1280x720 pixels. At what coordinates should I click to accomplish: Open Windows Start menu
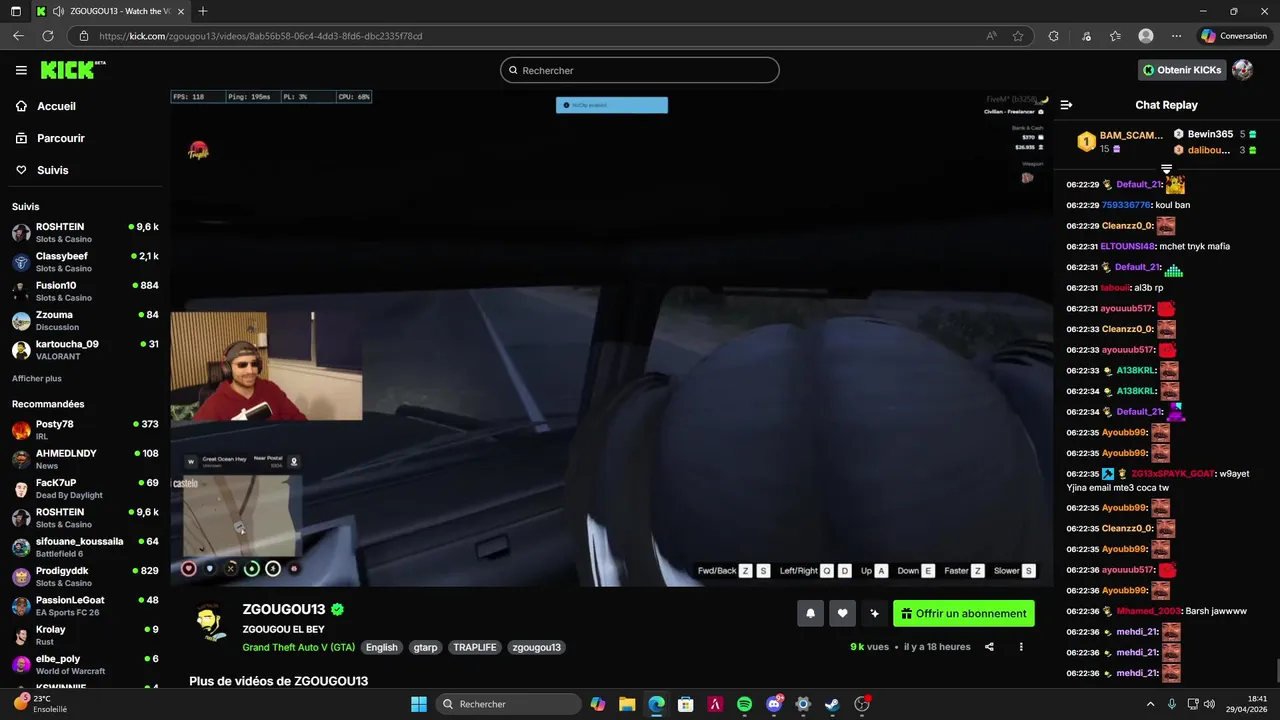pos(418,704)
